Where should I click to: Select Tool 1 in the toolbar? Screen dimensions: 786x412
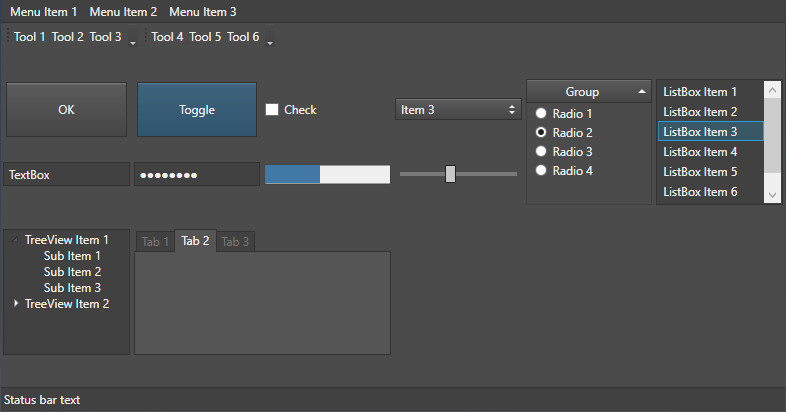(x=30, y=37)
